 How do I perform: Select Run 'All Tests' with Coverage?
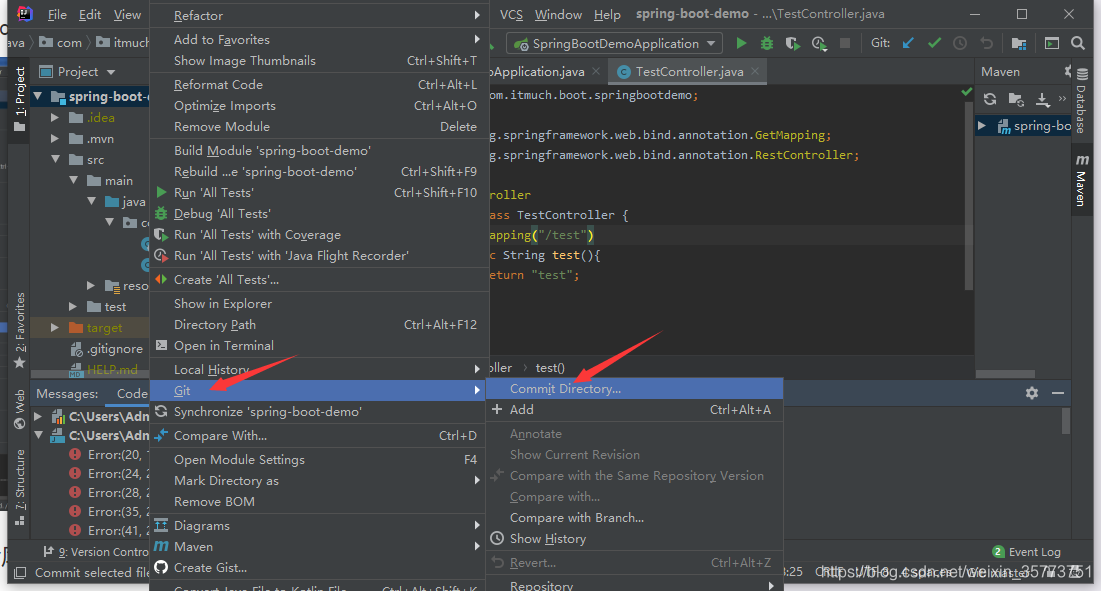coord(319,235)
